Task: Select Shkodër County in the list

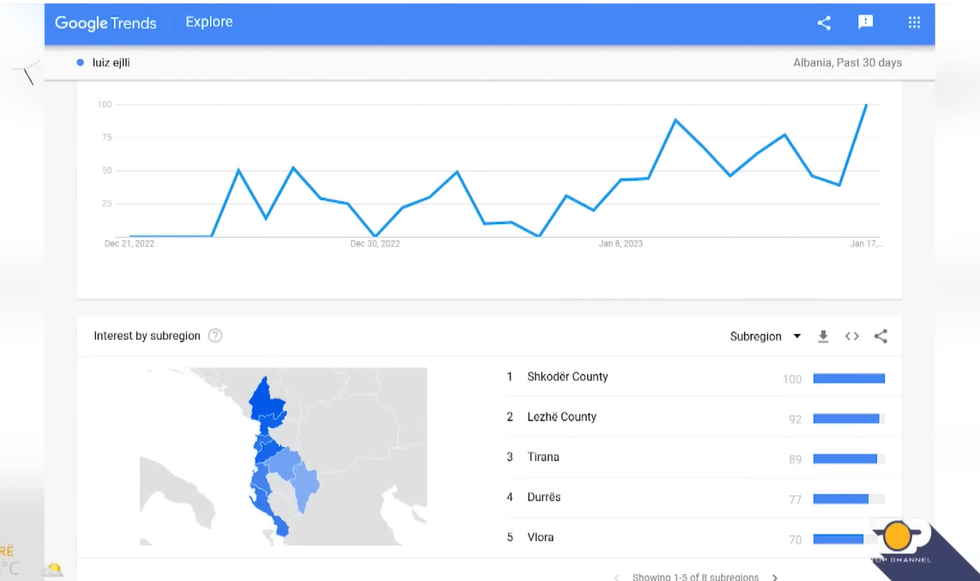Action: pyautogui.click(x=567, y=377)
